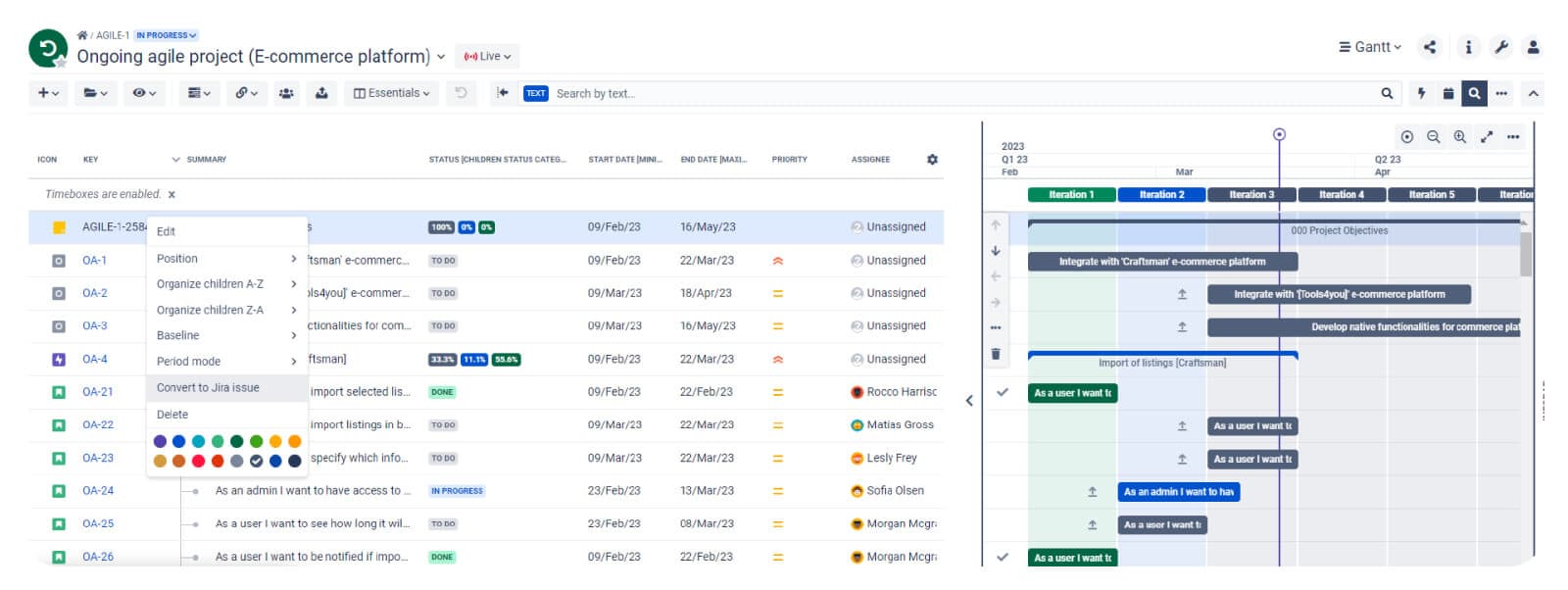Click the AGILE-1 breadcrumb link
The height and width of the screenshot is (590, 1568).
pos(112,35)
